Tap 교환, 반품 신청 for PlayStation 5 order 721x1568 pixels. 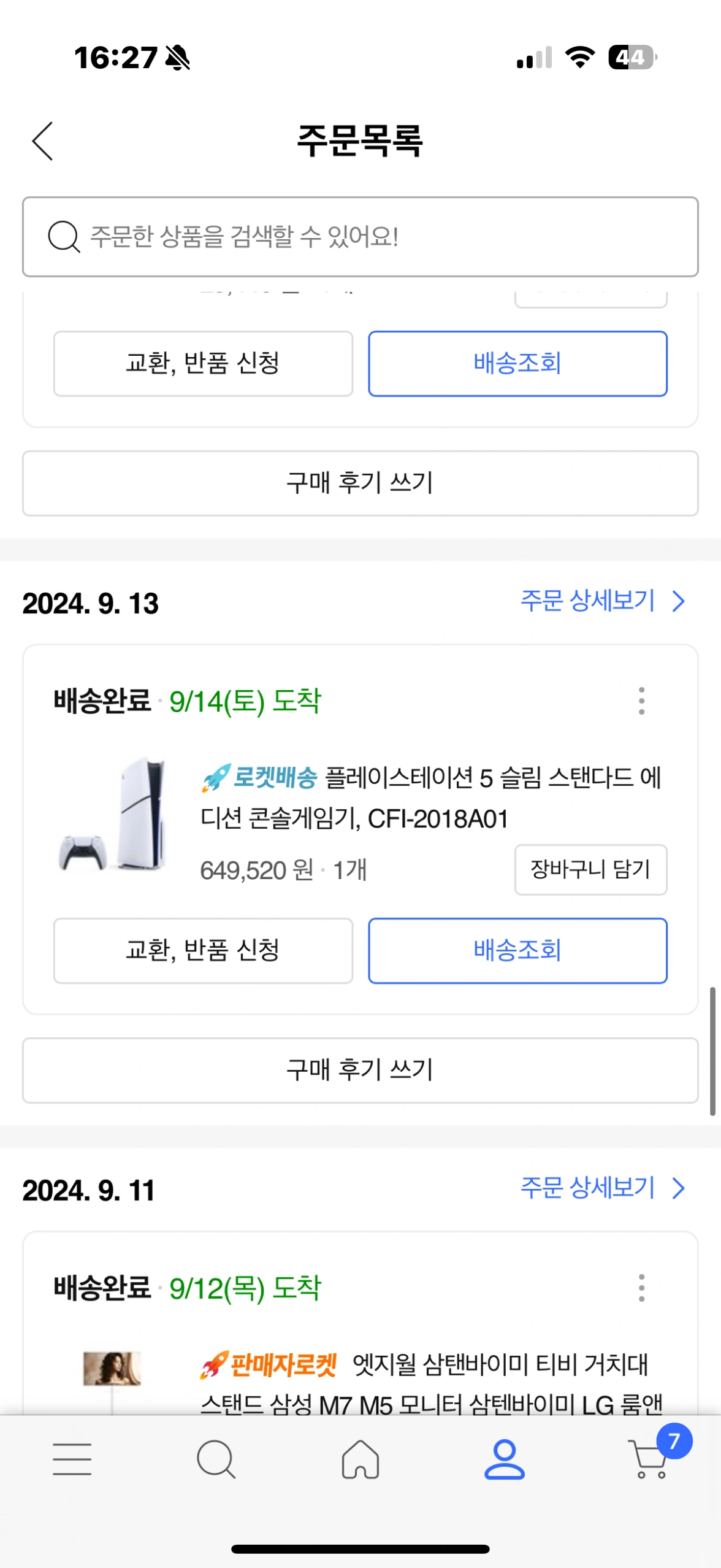203,950
